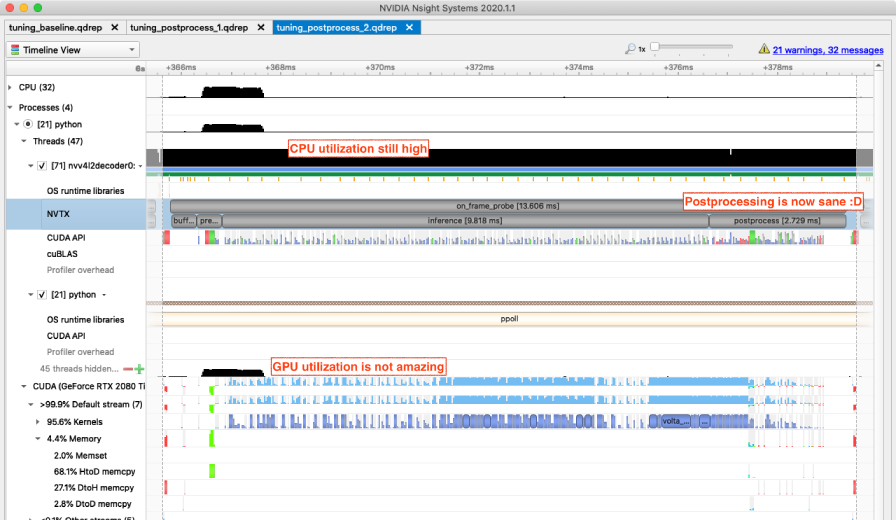This screenshot has height=520, width=896.
Task: Click the truncated buff... NVTX range
Action: [x=183, y=221]
